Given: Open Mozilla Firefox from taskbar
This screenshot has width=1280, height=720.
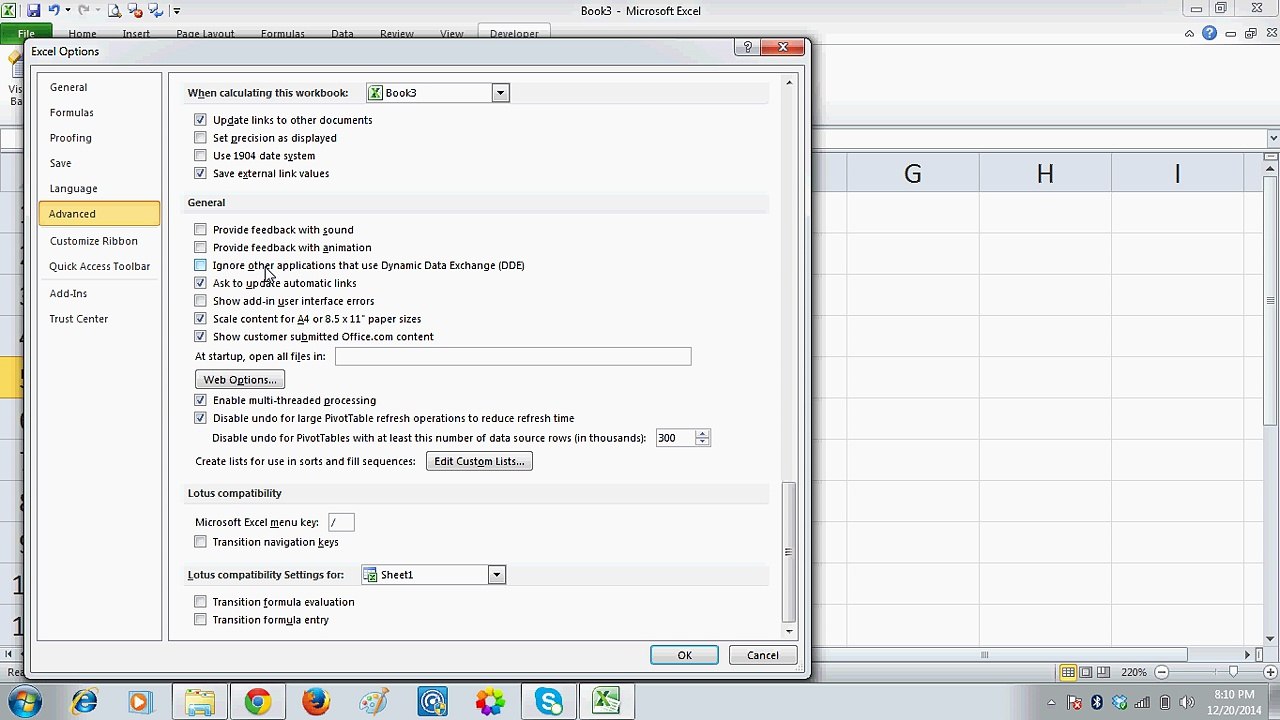Looking at the screenshot, I should pyautogui.click(x=316, y=702).
